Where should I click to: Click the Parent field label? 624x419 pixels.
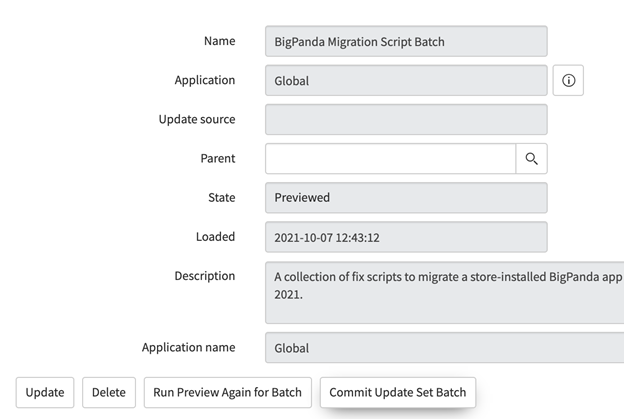[217, 158]
